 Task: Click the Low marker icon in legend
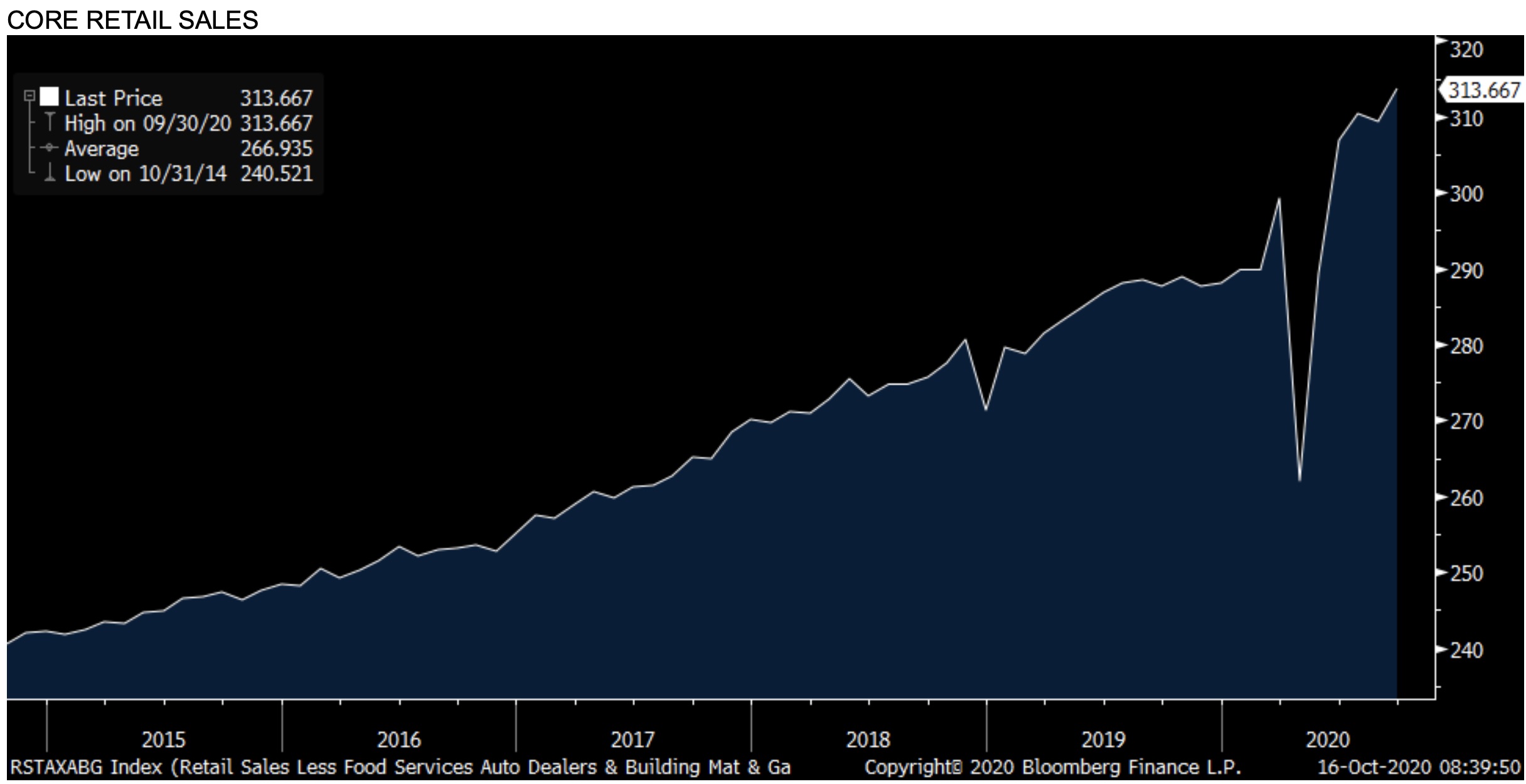(50, 173)
